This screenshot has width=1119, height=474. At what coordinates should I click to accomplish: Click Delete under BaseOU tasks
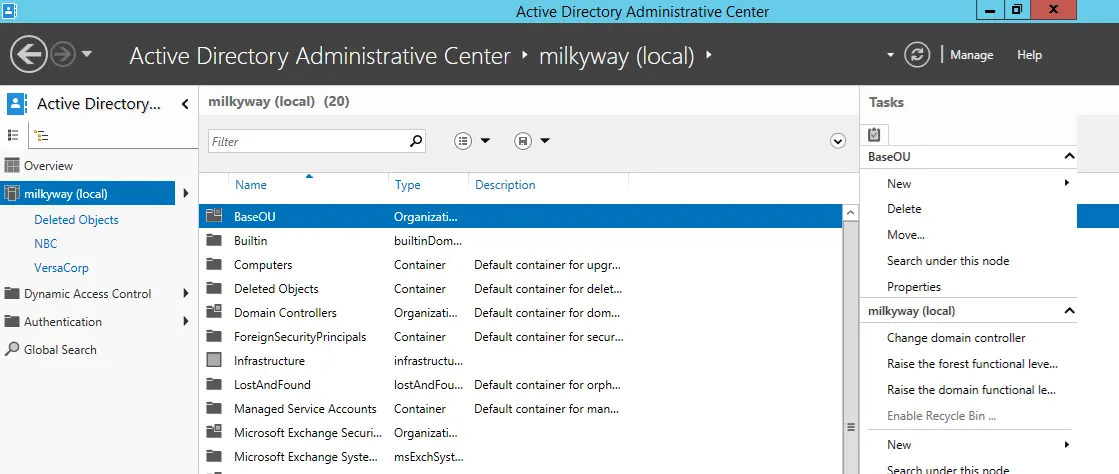[904, 209]
